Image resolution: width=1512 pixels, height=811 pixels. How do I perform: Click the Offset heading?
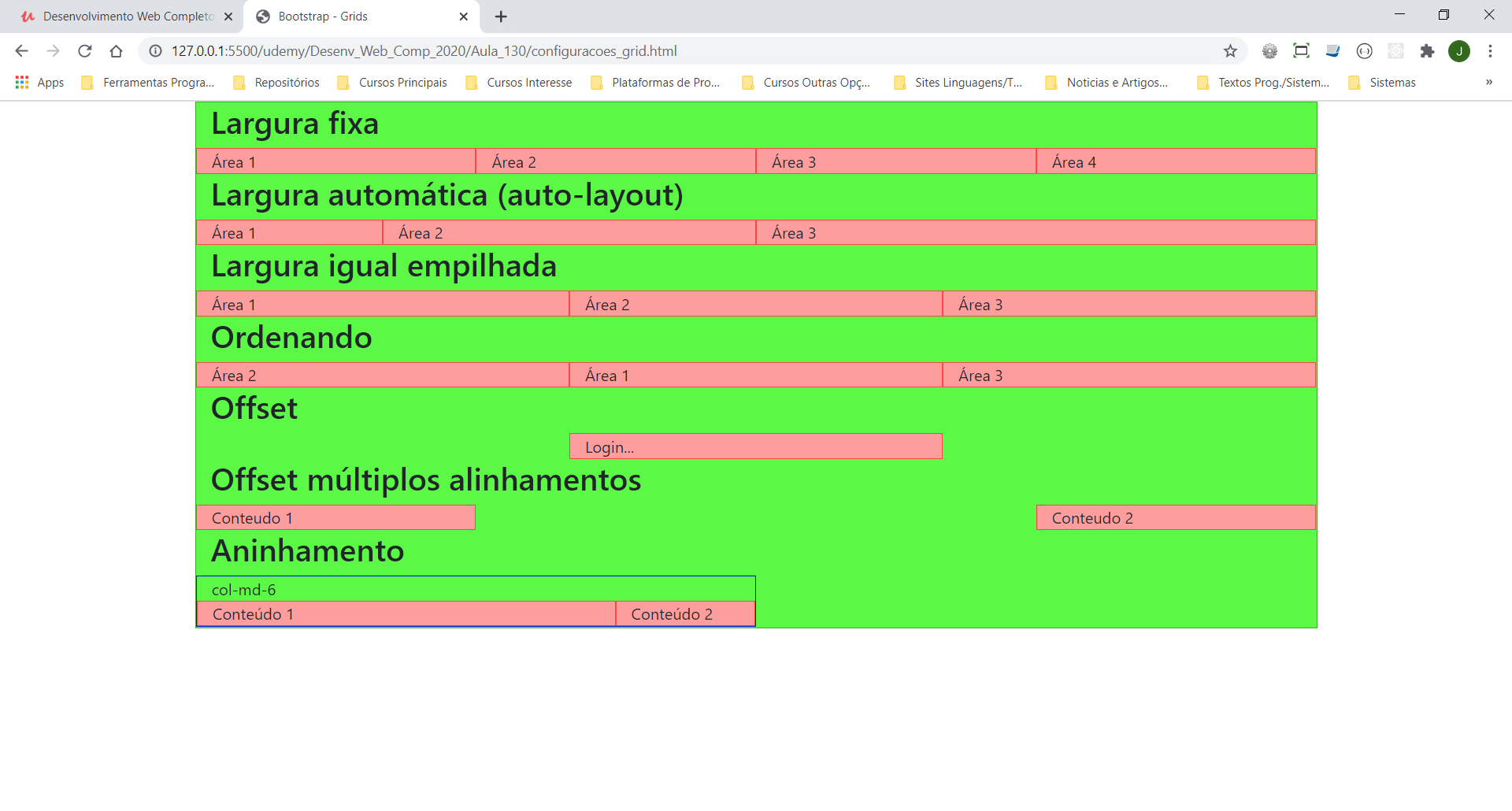[254, 409]
